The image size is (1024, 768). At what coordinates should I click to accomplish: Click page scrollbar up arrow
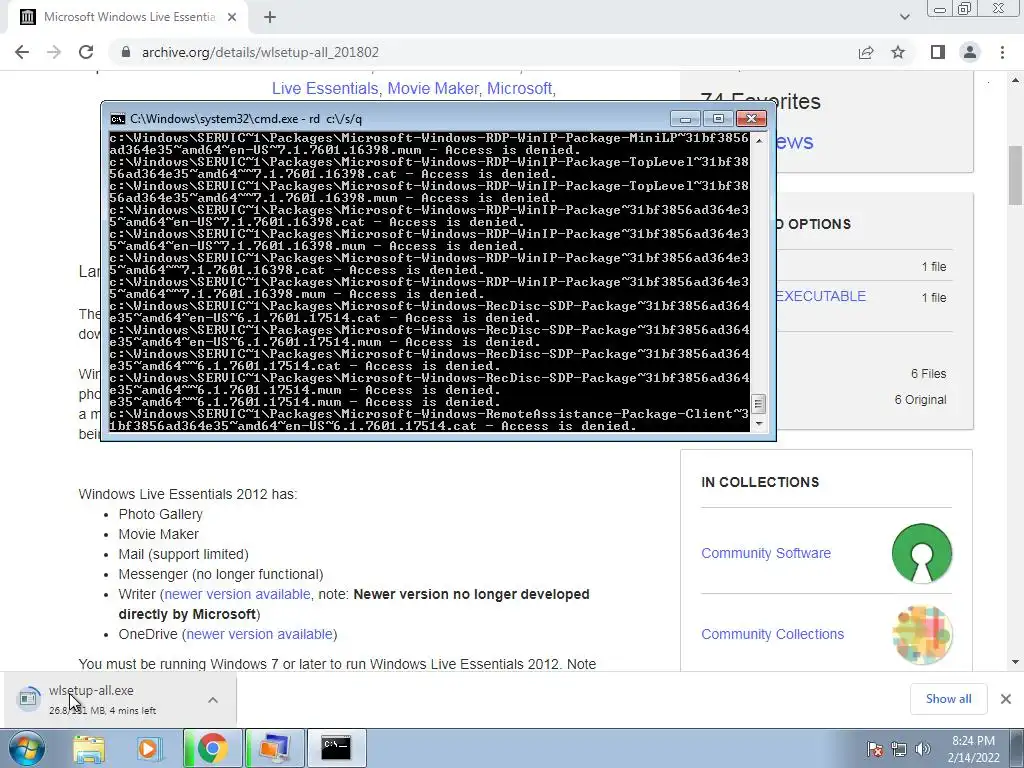(1015, 80)
